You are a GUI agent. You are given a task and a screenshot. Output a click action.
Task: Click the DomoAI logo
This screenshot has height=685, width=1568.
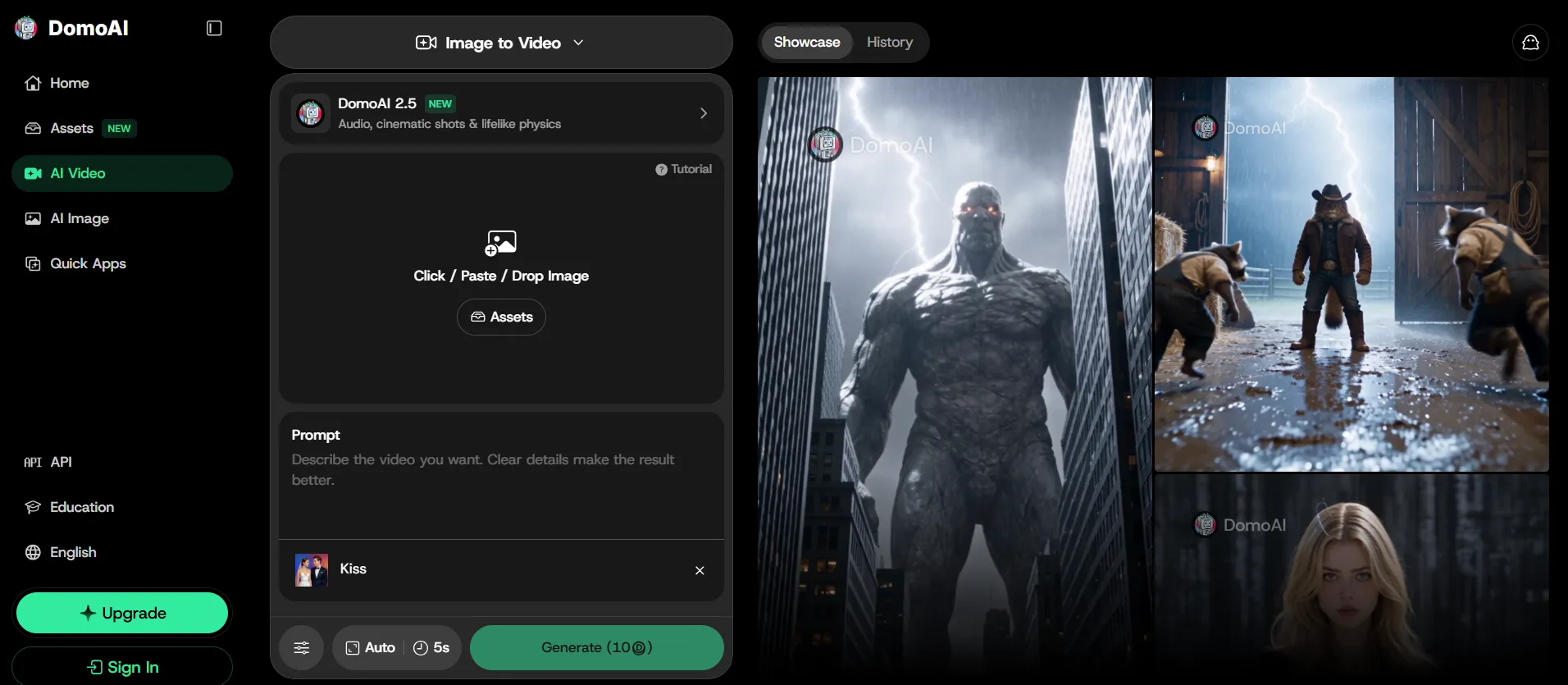click(x=72, y=28)
